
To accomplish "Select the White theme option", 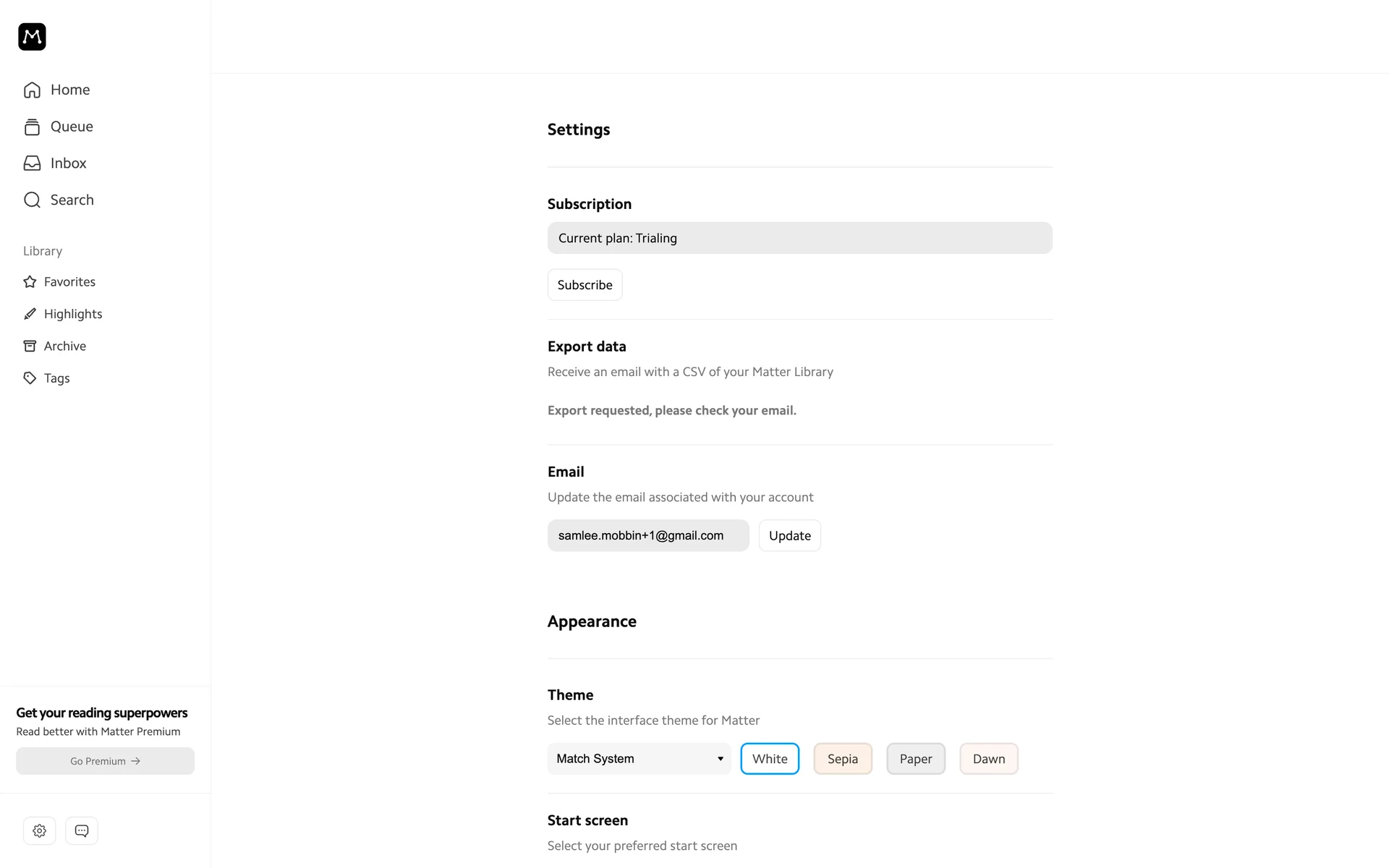I will [x=770, y=759].
